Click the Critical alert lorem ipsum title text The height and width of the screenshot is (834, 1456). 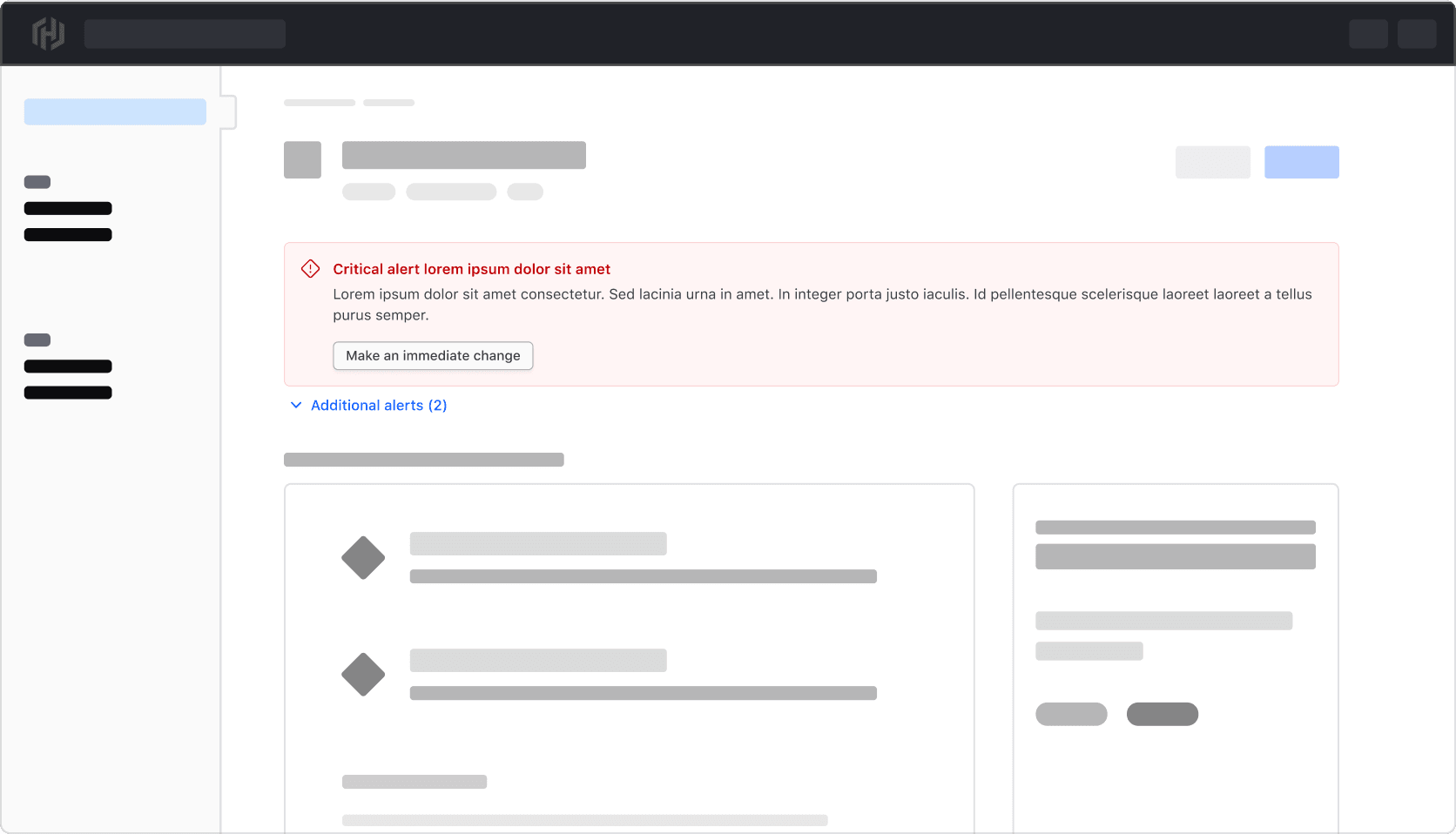coord(471,269)
